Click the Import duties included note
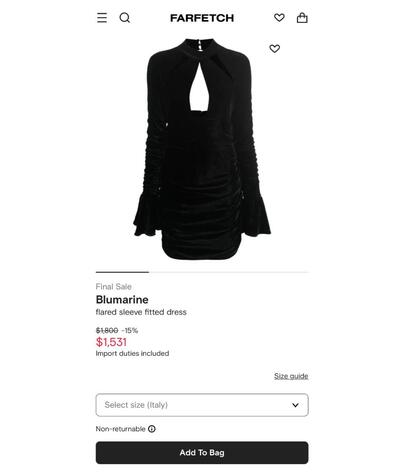The width and height of the screenshot is (400, 474). pyautogui.click(x=132, y=353)
